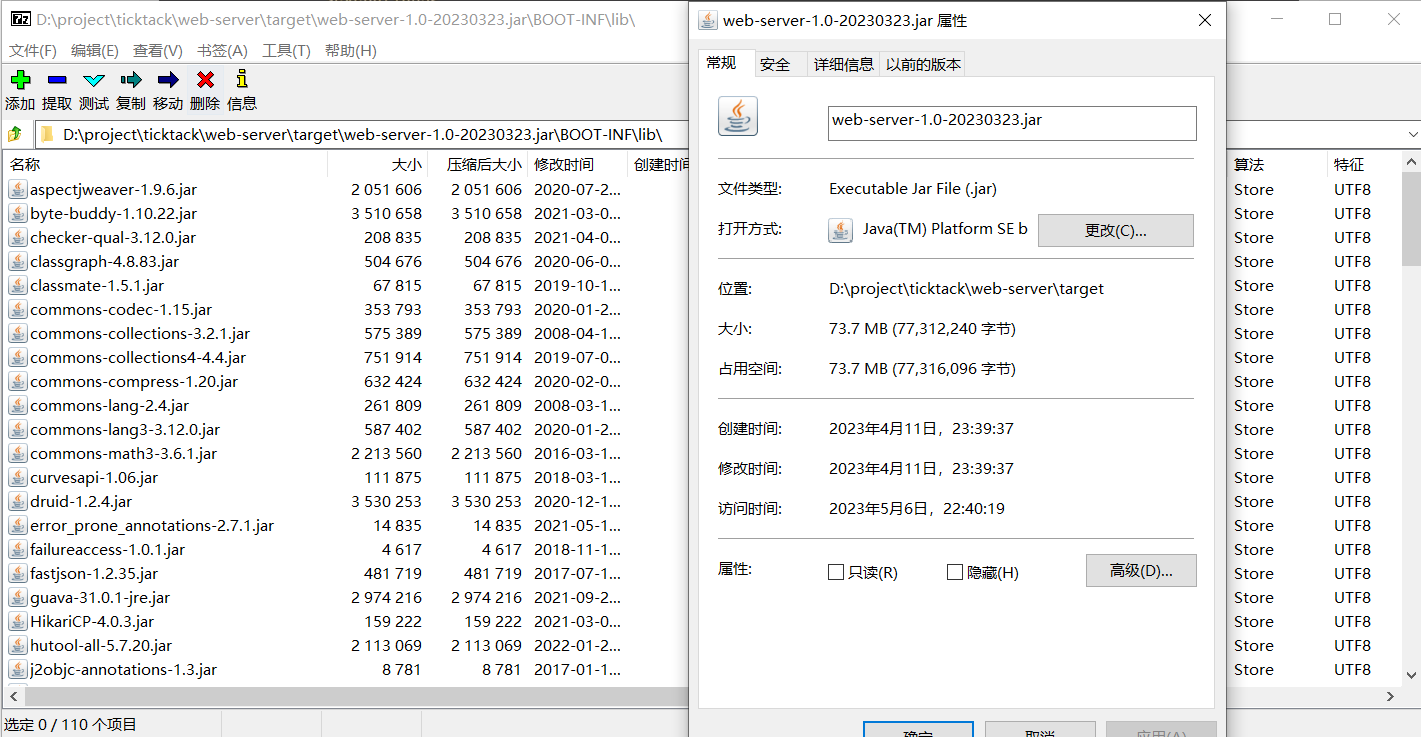This screenshot has height=737, width=1421.
Task: Click the Test (测试) toolbar icon
Action: pyautogui.click(x=94, y=80)
